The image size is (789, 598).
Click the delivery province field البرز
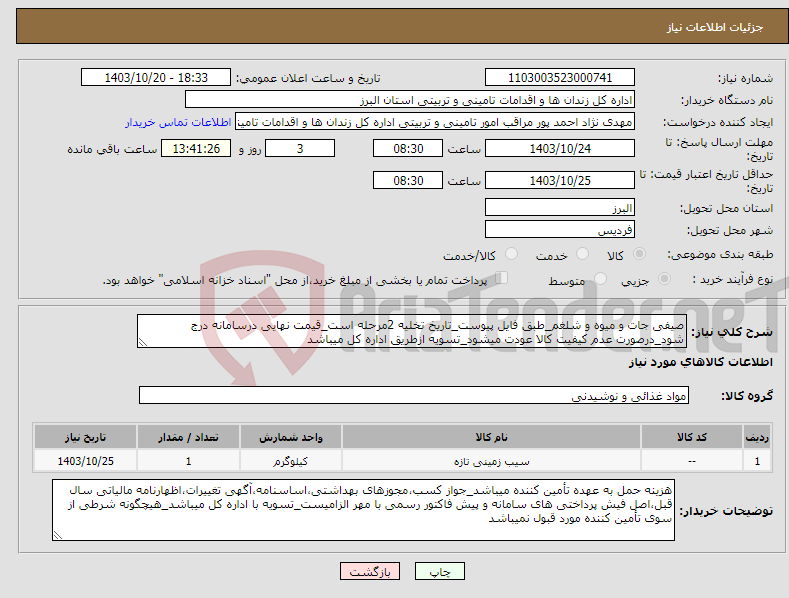[560, 207]
